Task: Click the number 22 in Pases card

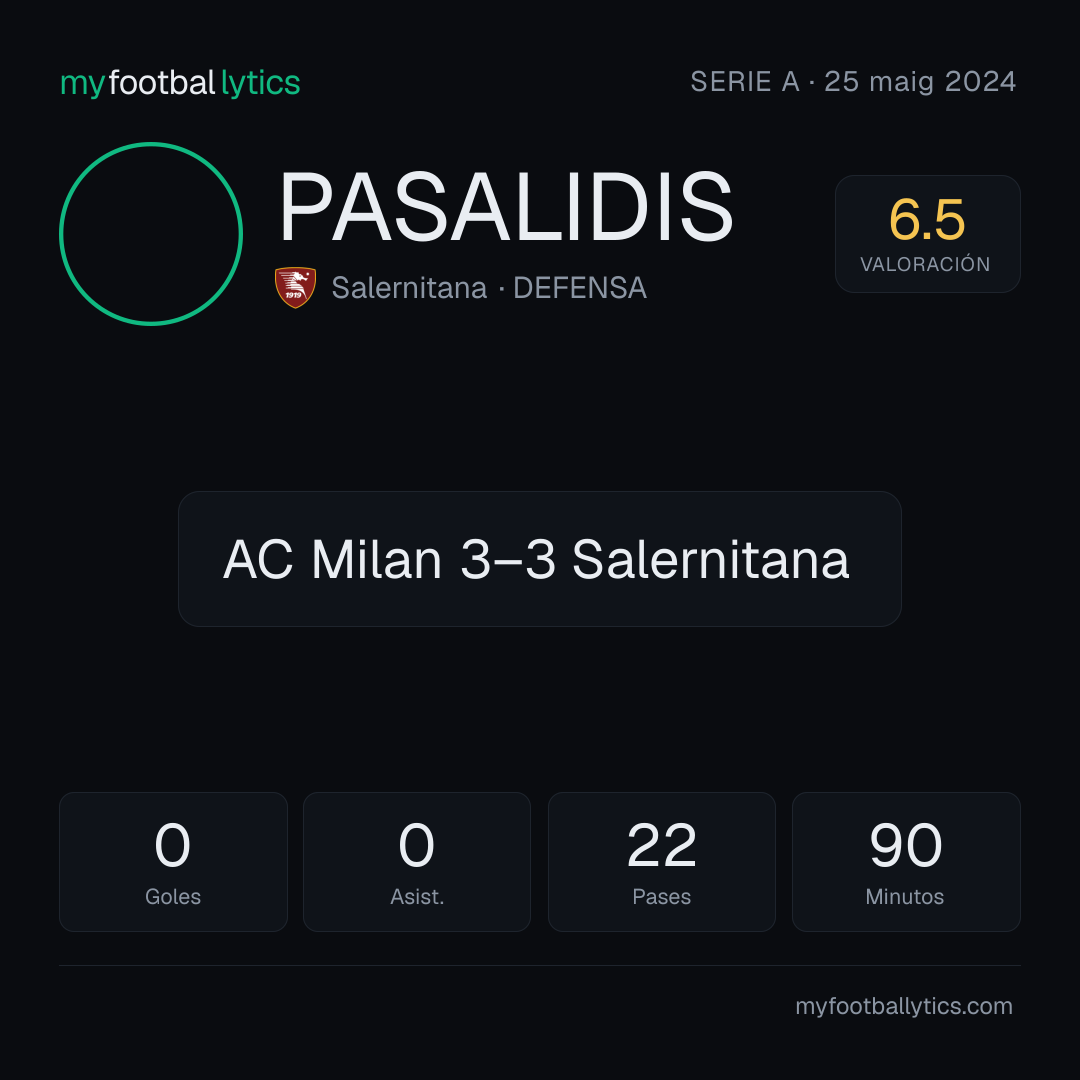Action: [661, 844]
